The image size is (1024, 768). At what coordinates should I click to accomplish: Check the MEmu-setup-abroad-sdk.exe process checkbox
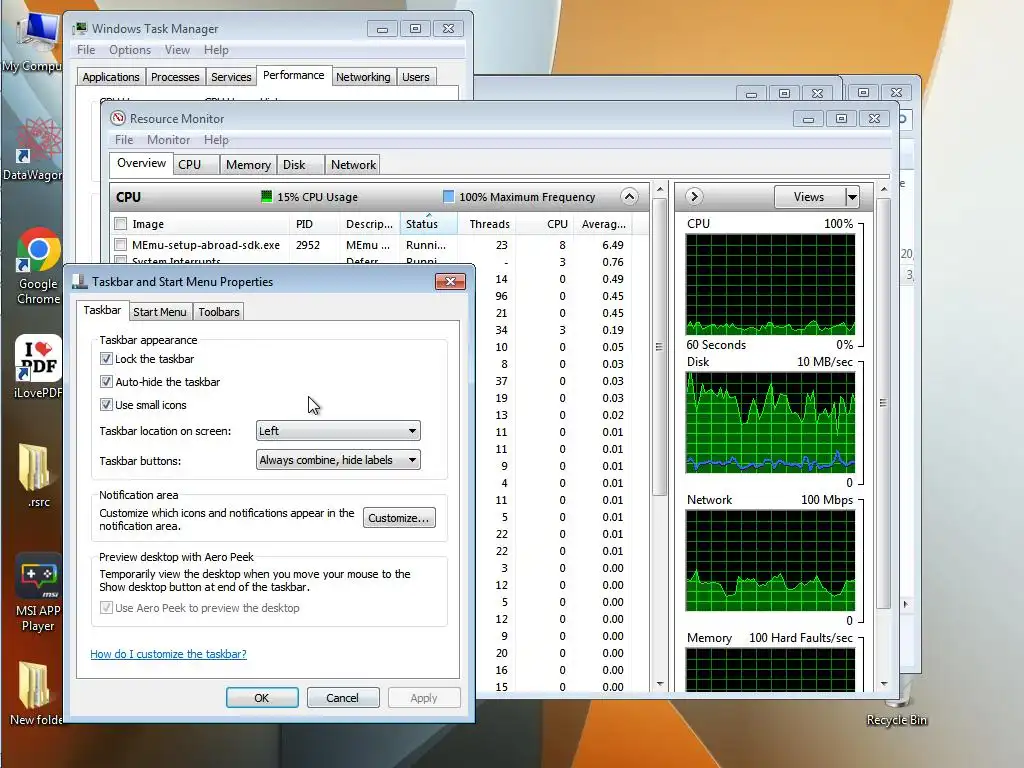[x=120, y=245]
